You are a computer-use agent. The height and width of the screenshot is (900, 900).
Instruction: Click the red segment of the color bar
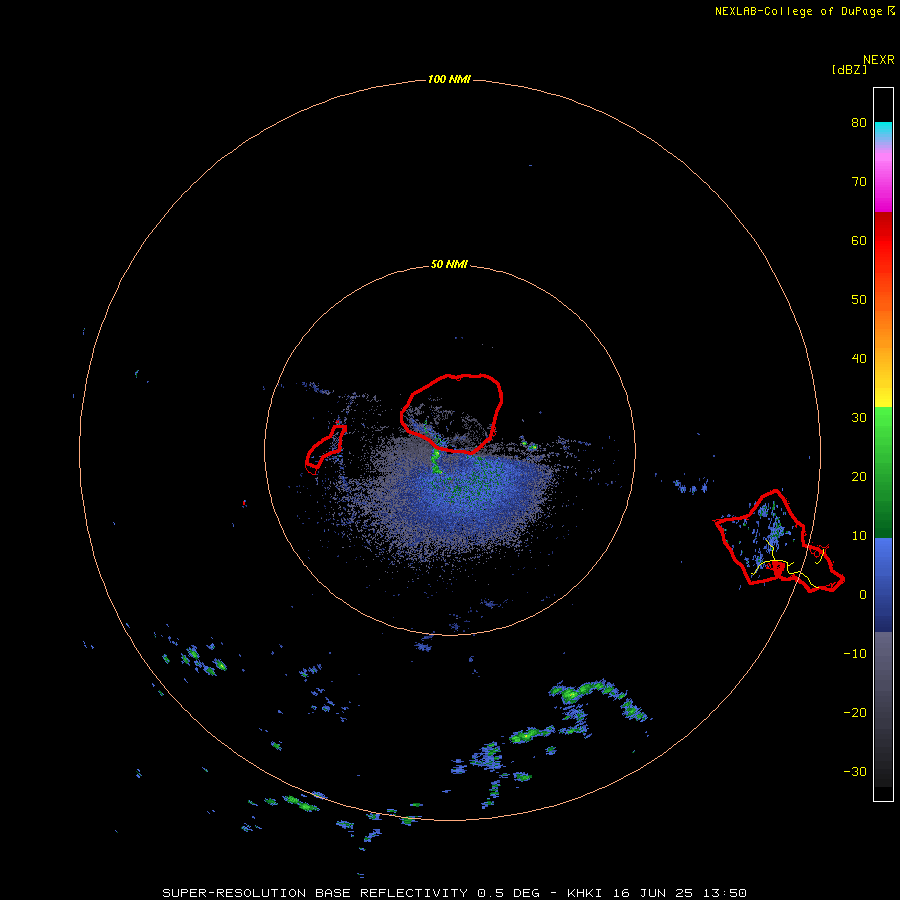[x=883, y=241]
